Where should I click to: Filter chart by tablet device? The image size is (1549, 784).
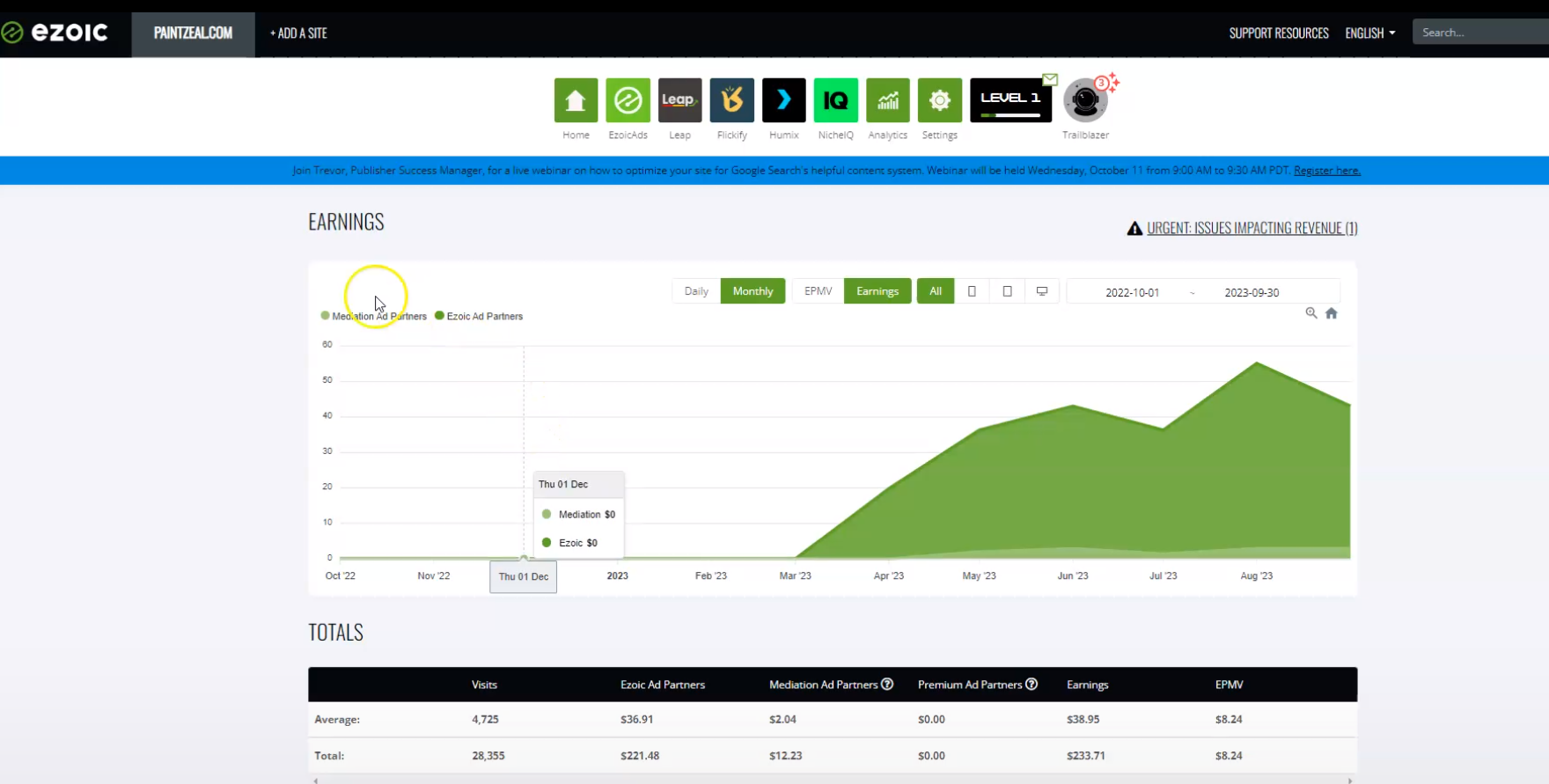(x=1007, y=291)
